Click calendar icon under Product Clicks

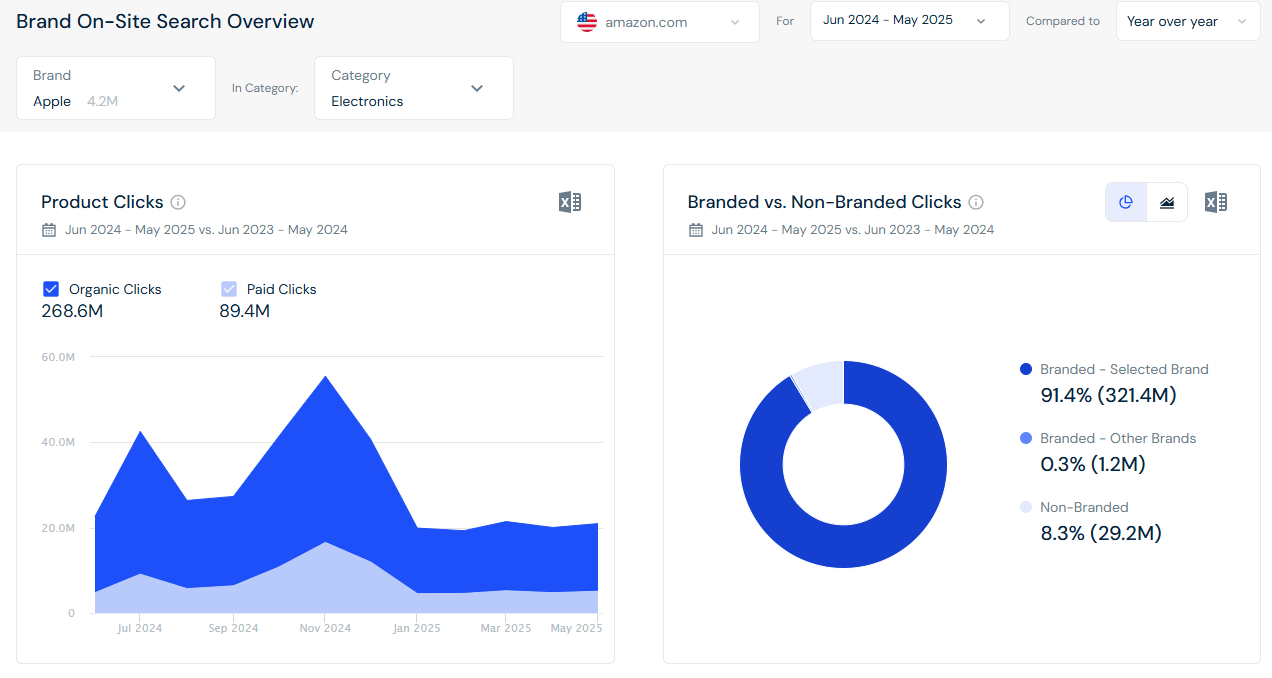pos(49,230)
